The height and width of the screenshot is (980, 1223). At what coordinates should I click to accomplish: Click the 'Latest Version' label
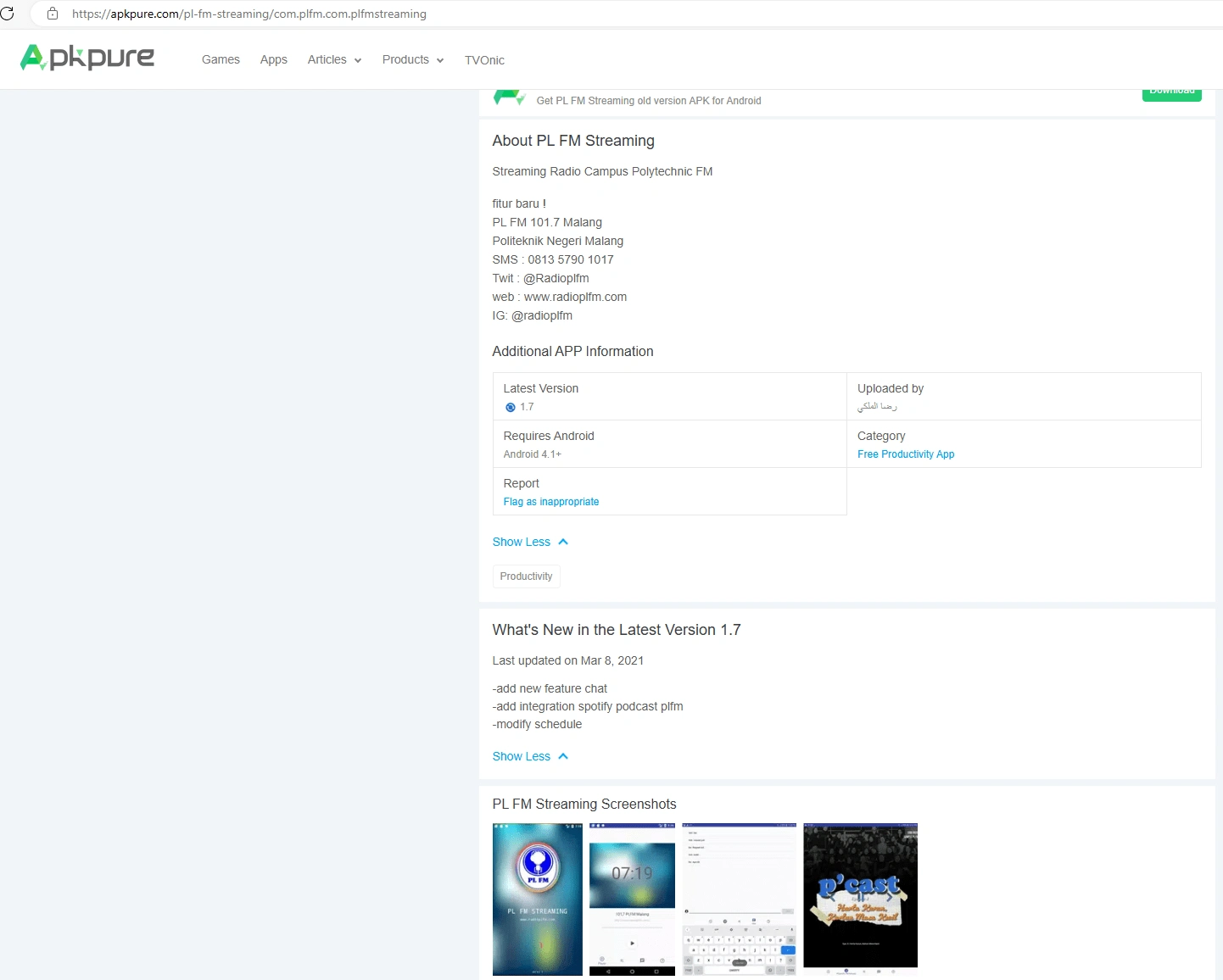[541, 388]
